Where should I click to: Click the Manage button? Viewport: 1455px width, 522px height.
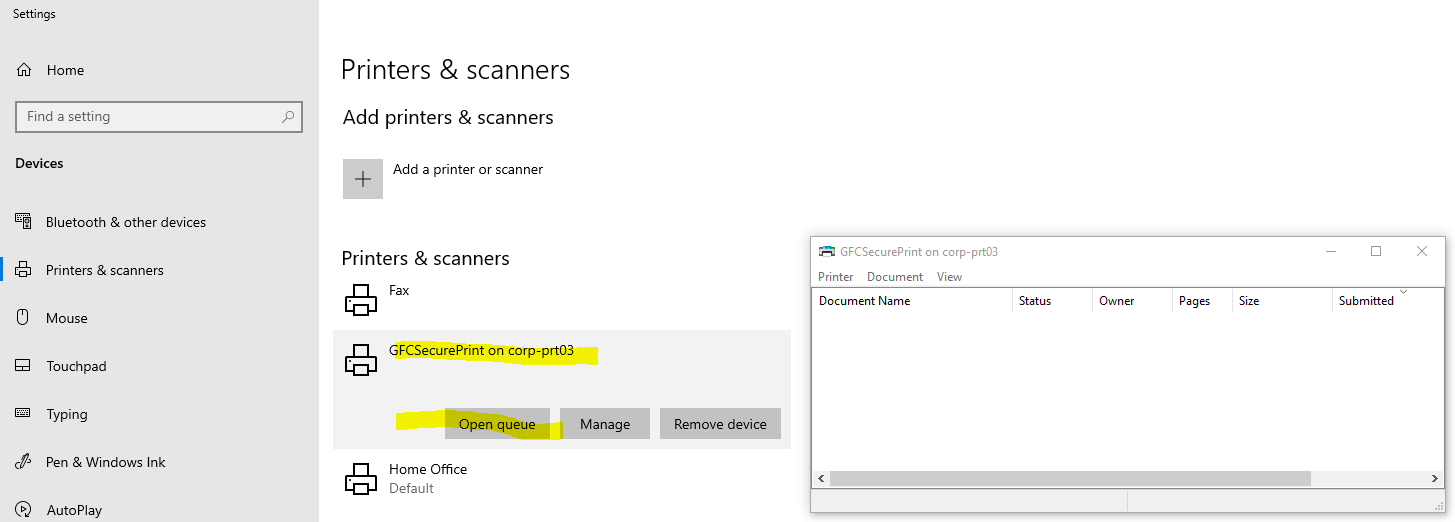[x=604, y=424]
